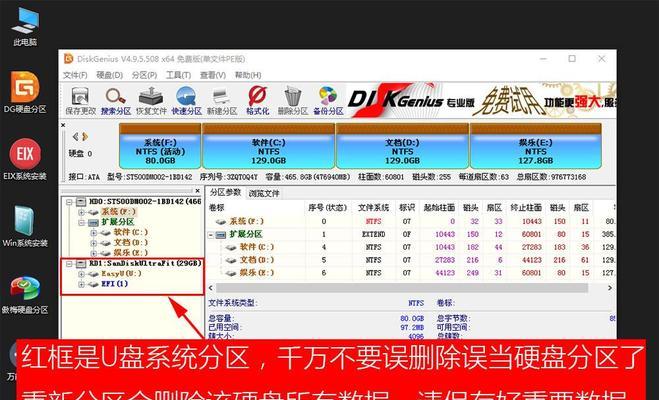The height and width of the screenshot is (400, 659).
Task: Click DiskGenius title bar app icon
Action: (x=69, y=59)
